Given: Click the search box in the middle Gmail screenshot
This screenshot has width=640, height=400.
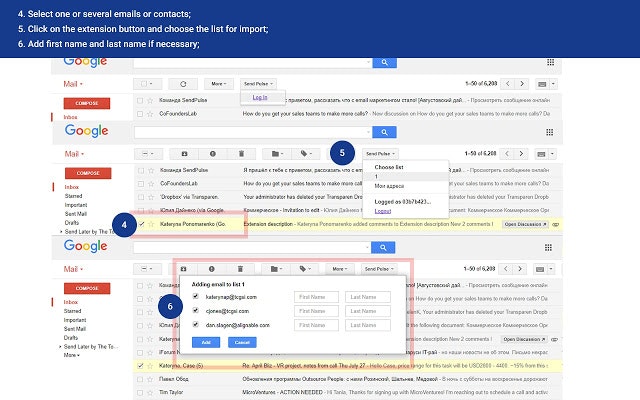Looking at the screenshot, I should tap(253, 132).
